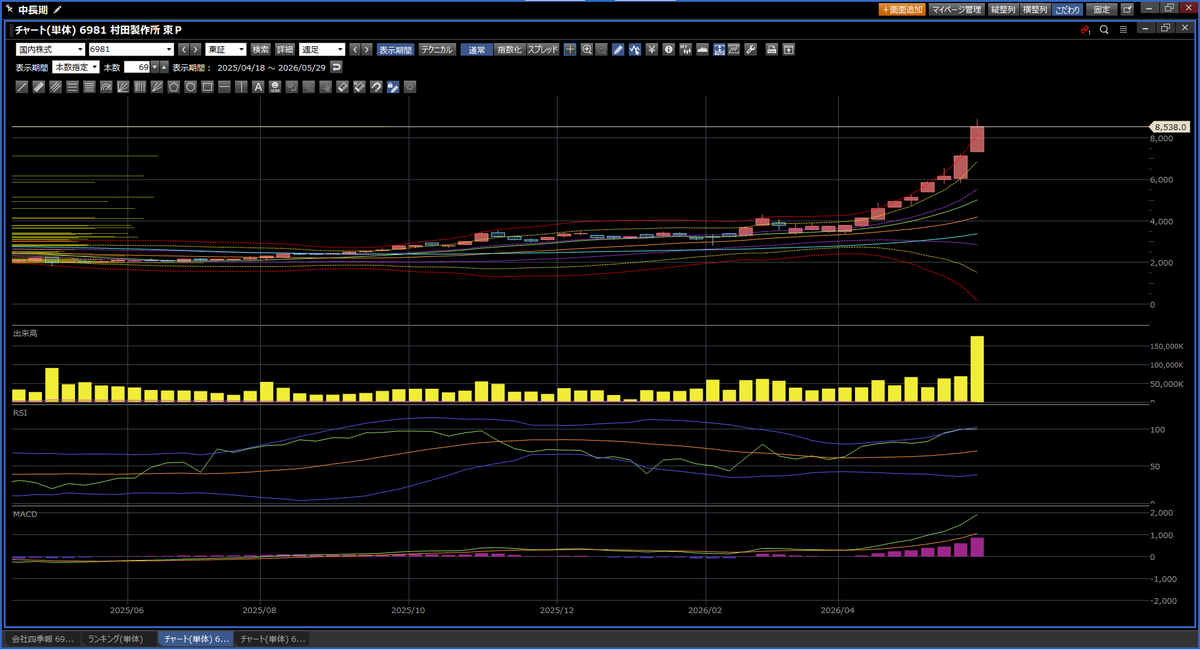Click the zoom in magnifier icon

tap(586, 49)
